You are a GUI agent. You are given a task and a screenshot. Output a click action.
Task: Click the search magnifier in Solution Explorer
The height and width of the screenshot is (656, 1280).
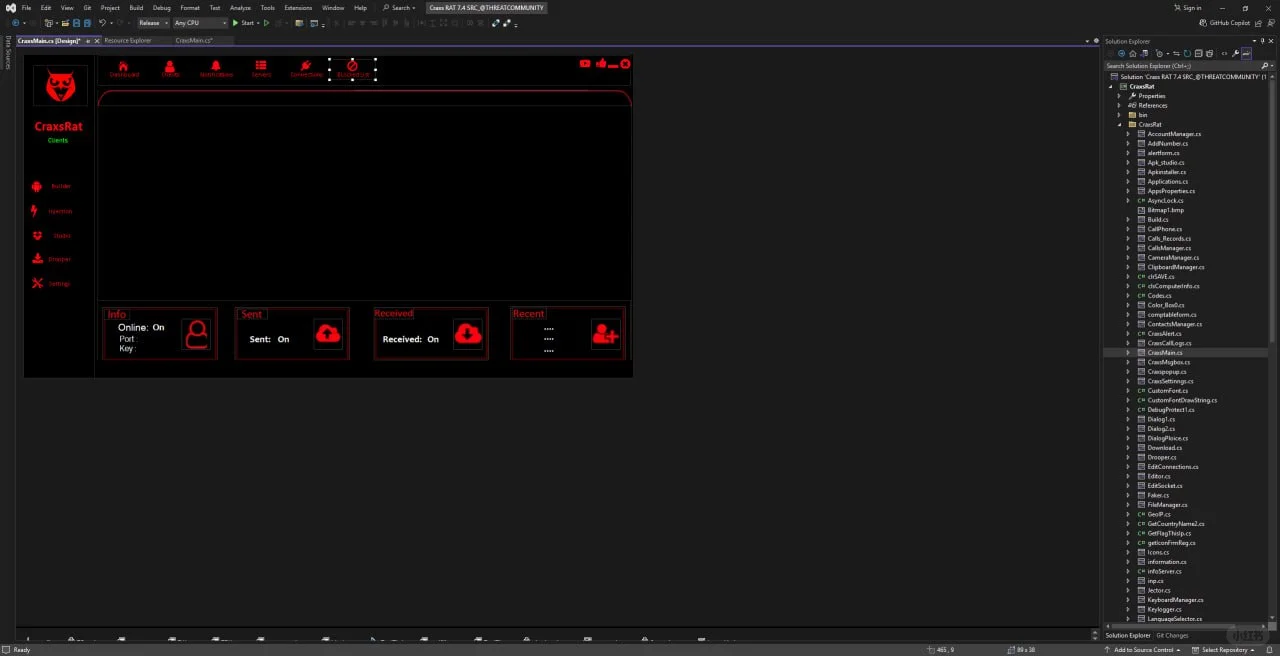pos(1265,66)
